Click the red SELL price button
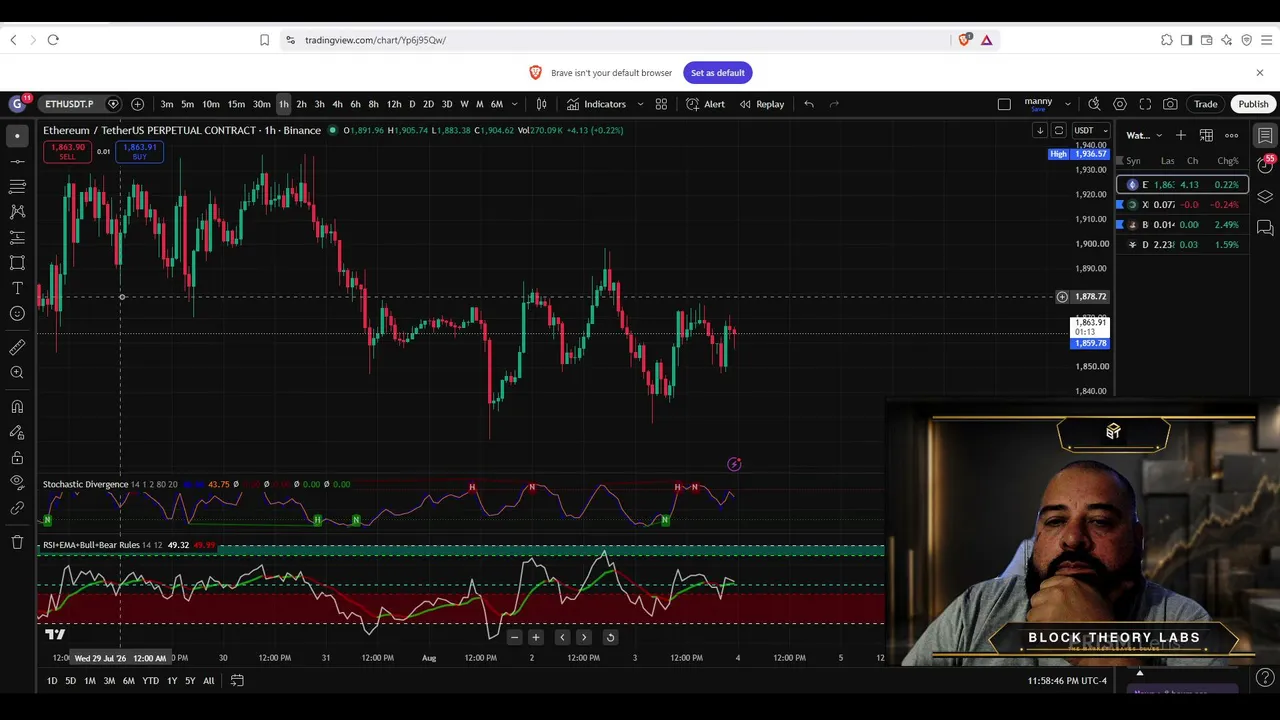Image resolution: width=1280 pixels, height=720 pixels. (x=68, y=152)
